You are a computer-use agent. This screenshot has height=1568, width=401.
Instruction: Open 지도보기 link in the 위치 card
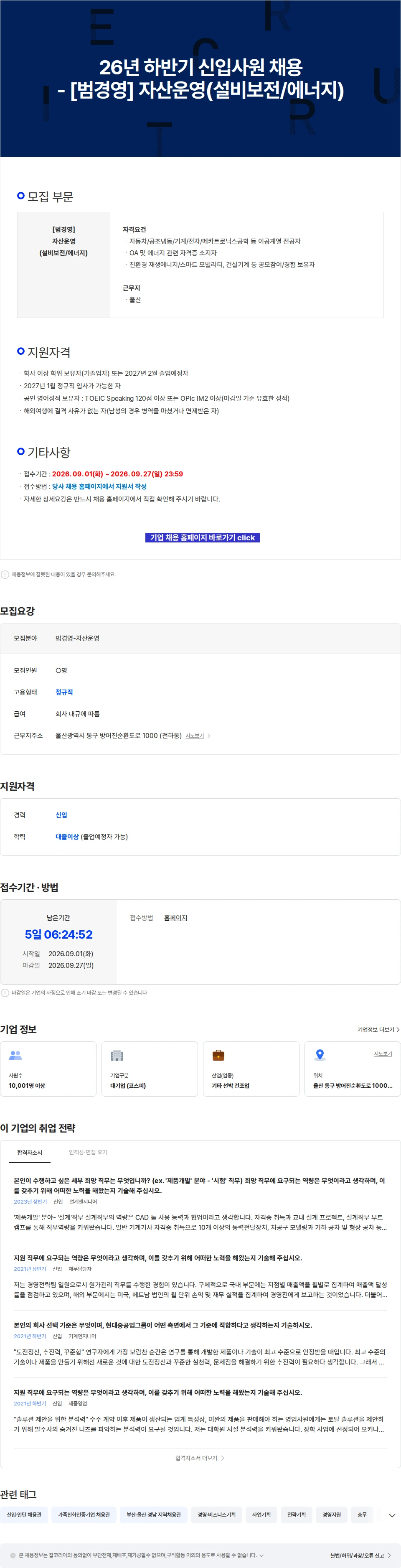(383, 1053)
